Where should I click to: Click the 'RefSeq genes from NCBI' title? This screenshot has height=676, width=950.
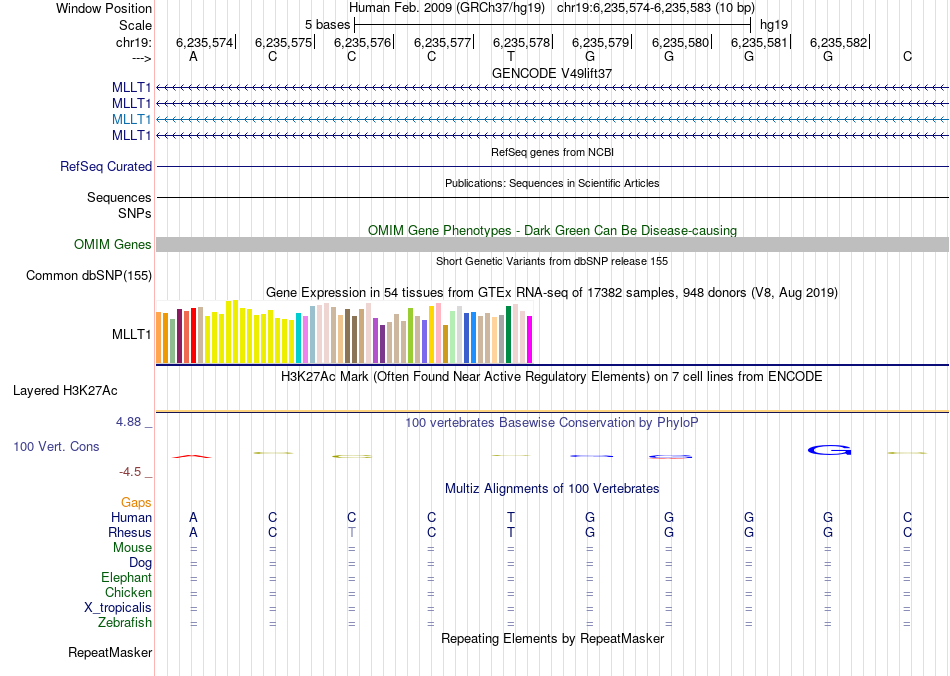click(x=553, y=152)
